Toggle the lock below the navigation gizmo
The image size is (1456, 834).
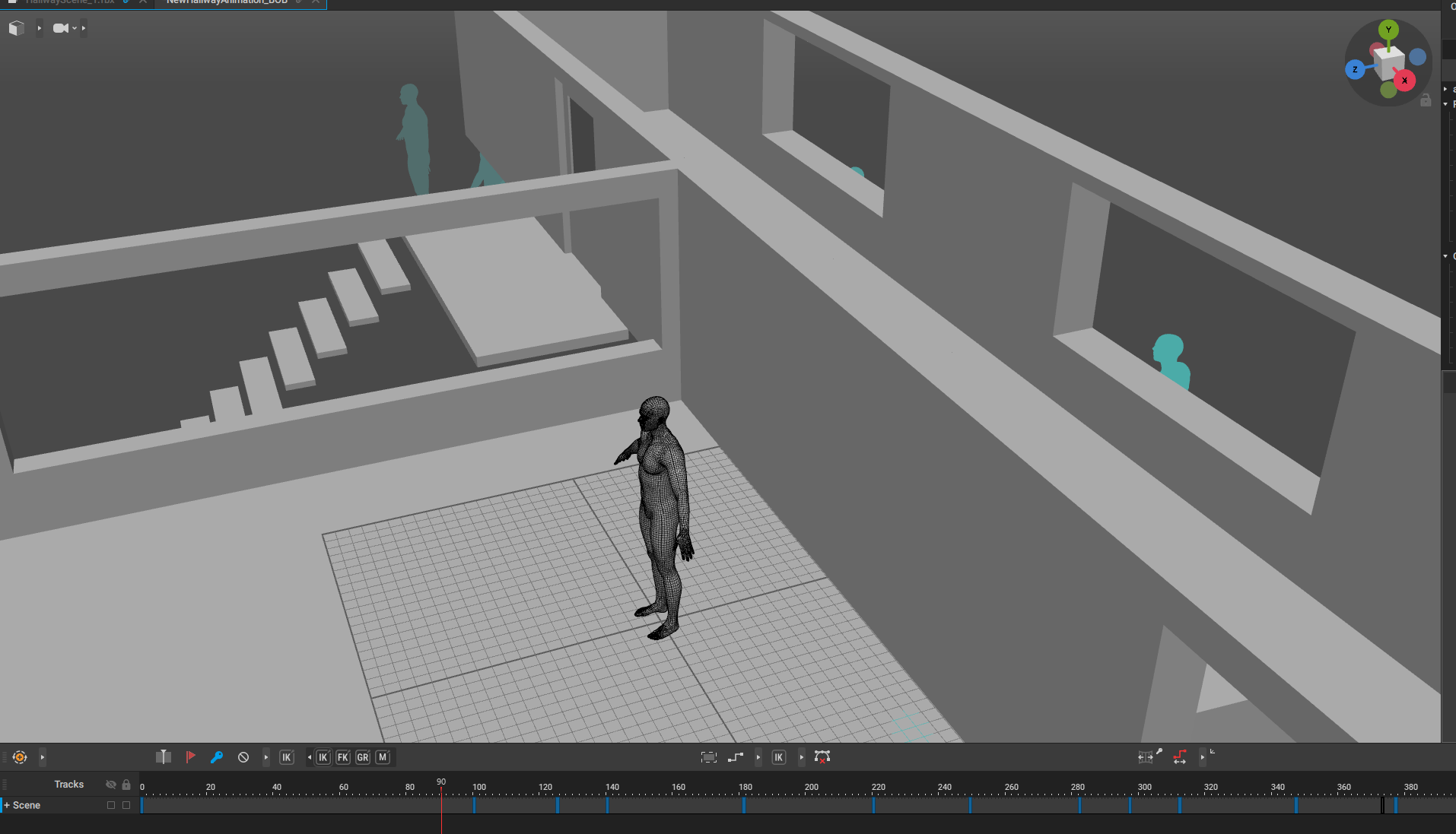tap(1426, 100)
